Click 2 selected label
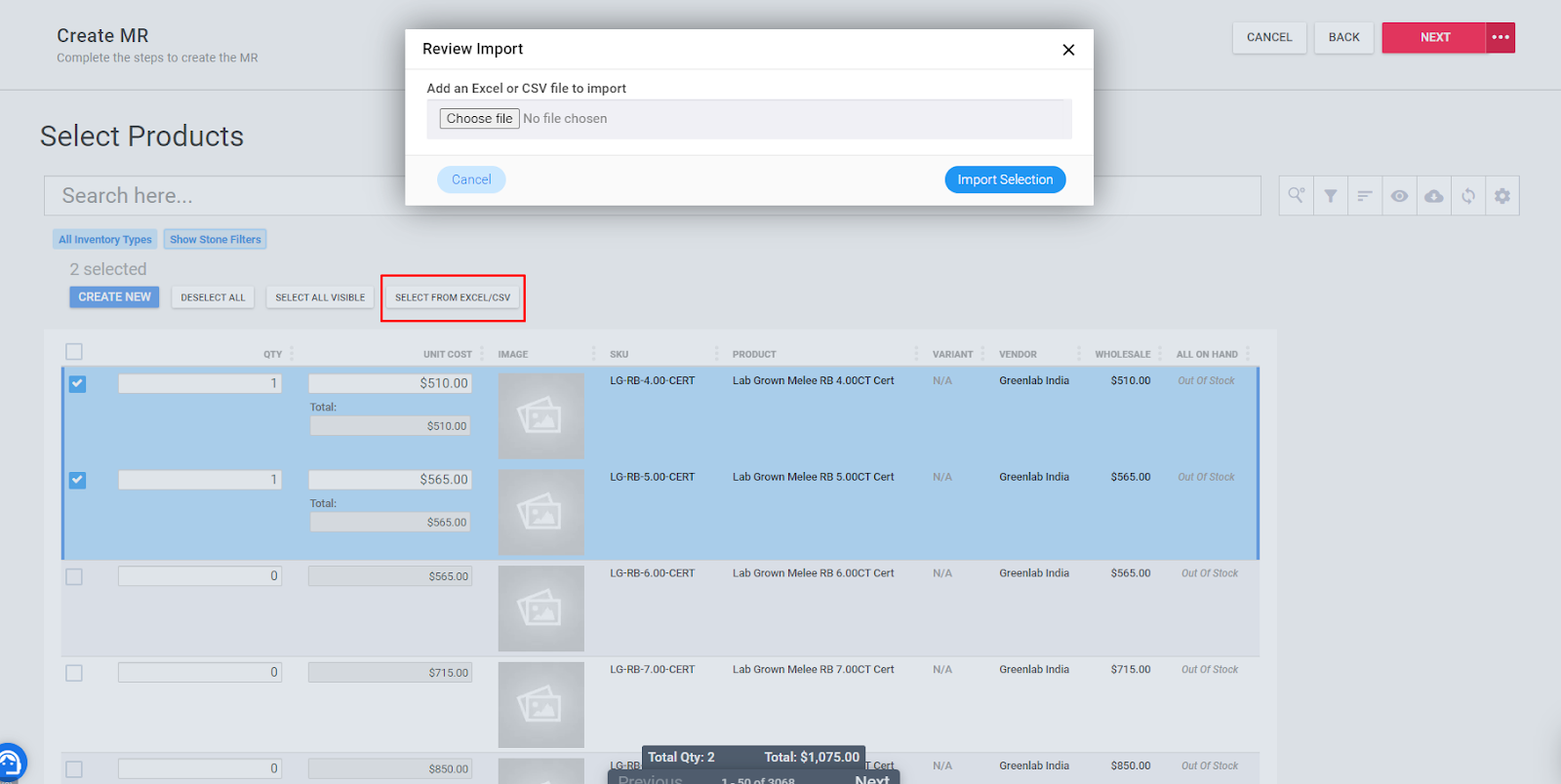This screenshot has height=784, width=1561. [108, 269]
